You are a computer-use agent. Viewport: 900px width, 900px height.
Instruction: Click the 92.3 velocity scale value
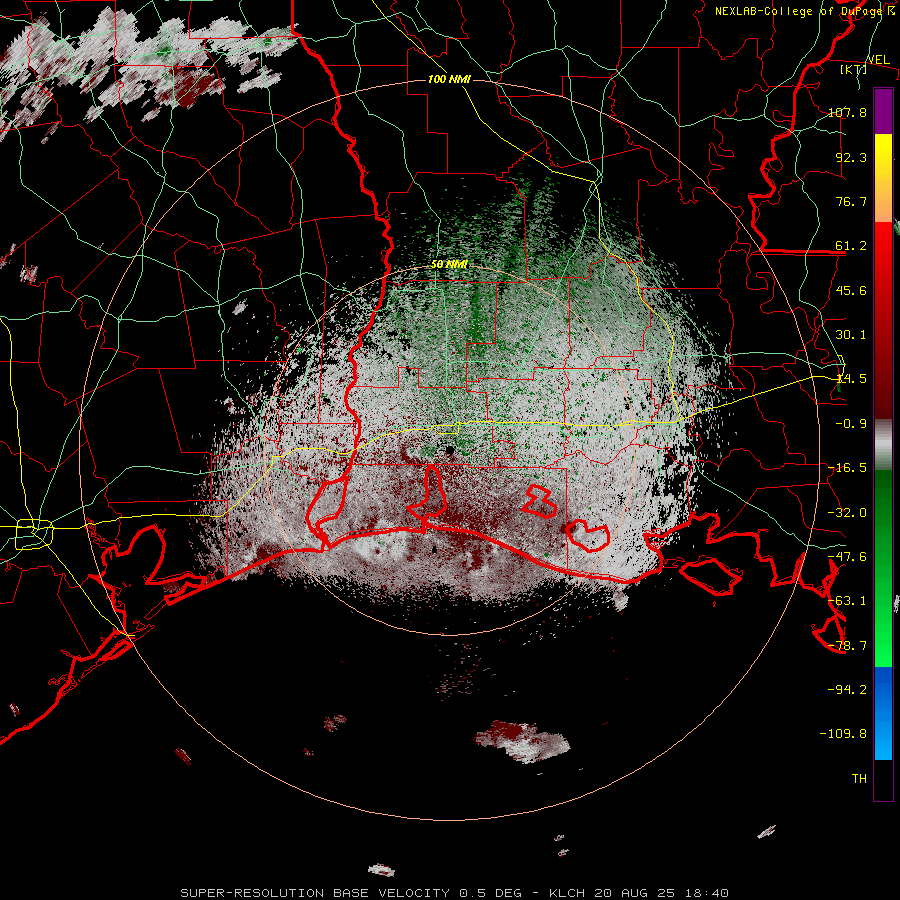(851, 157)
